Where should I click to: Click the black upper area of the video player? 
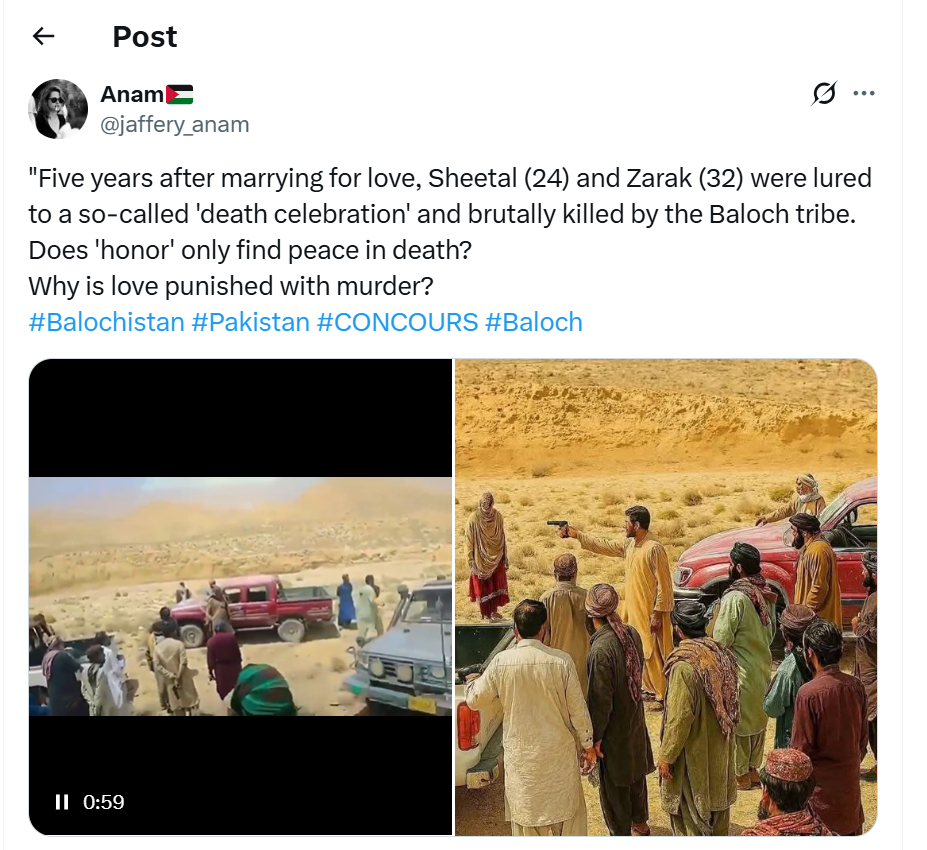tap(241, 418)
